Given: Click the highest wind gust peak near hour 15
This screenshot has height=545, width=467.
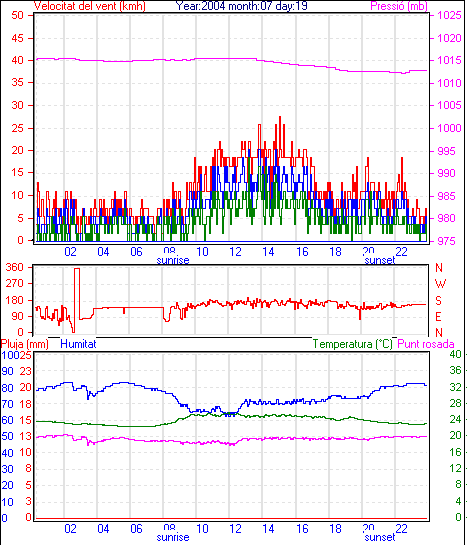Looking at the screenshot, I should pyautogui.click(x=280, y=118).
